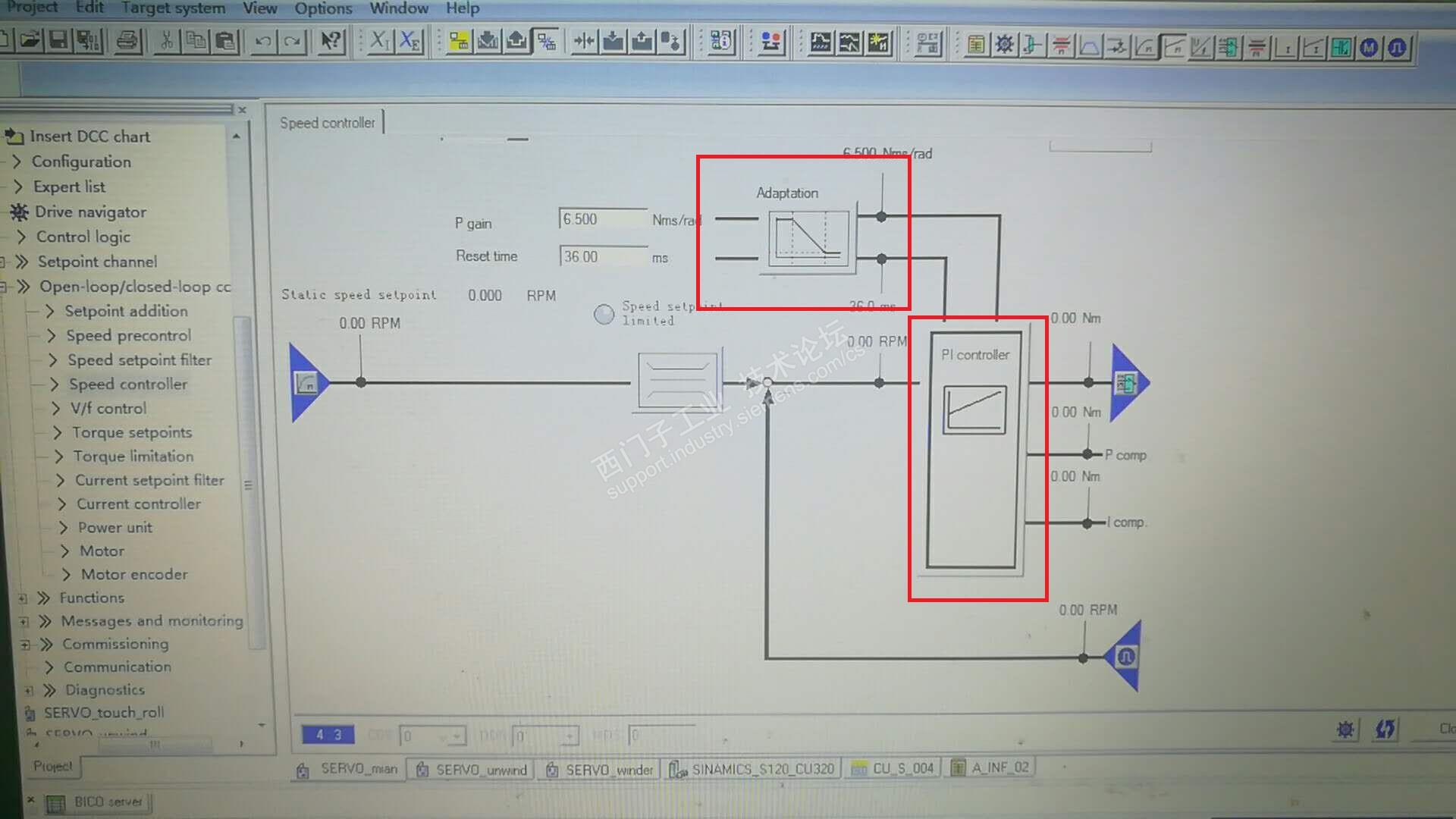Click the speed setpoint filter block
Viewport: 1456px width, 819px height.
click(677, 380)
